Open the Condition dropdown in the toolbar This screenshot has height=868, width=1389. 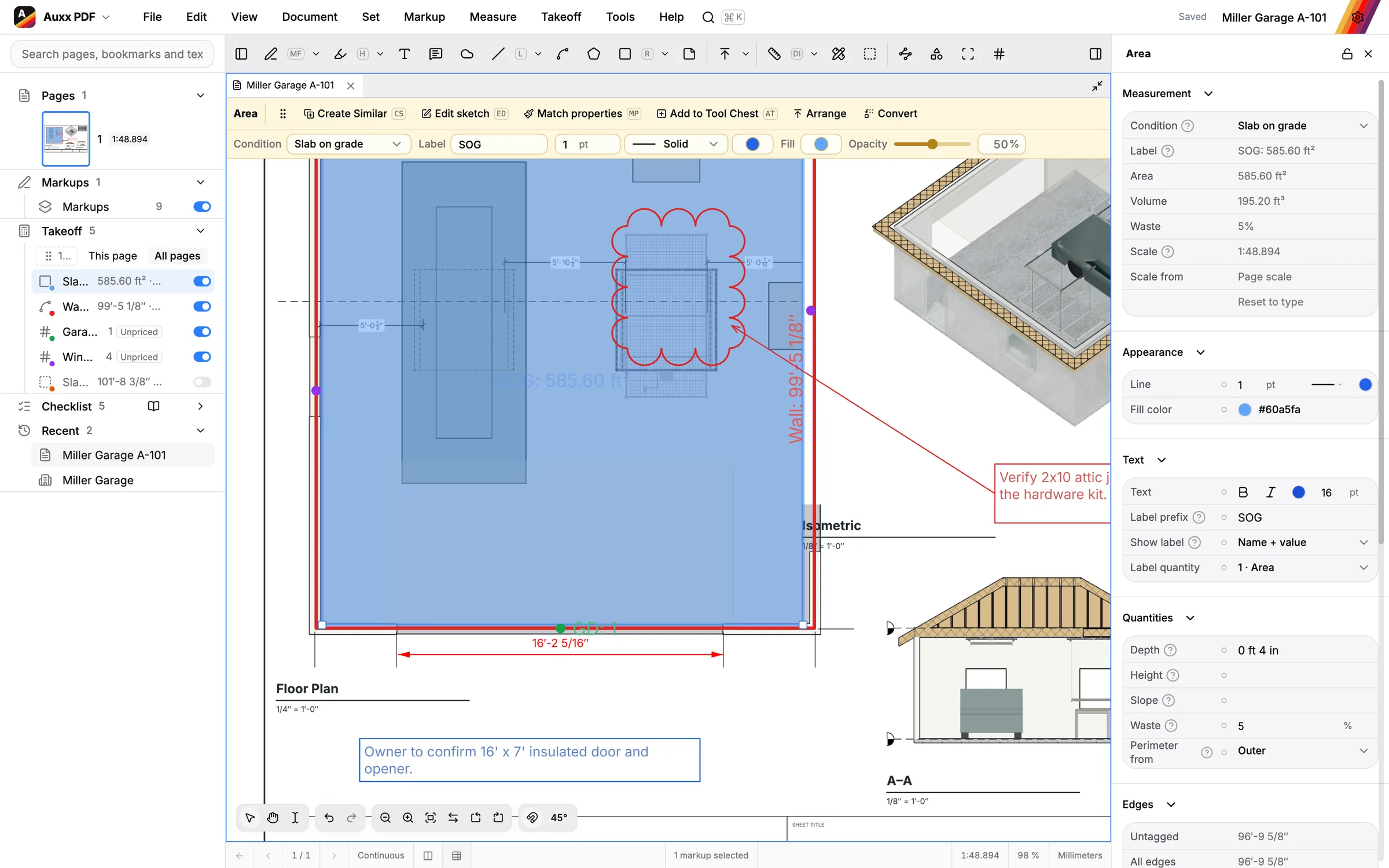(x=348, y=144)
